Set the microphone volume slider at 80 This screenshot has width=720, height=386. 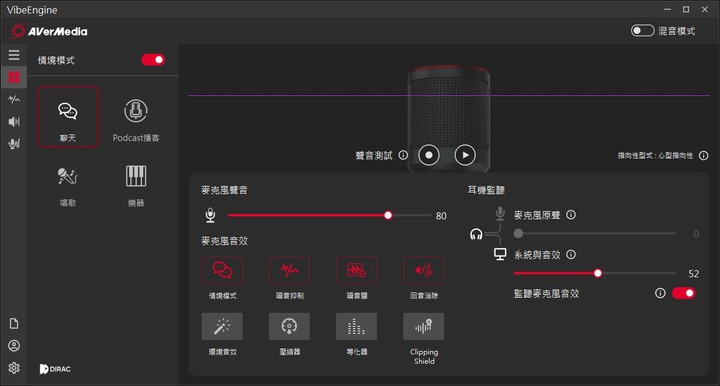pos(388,215)
